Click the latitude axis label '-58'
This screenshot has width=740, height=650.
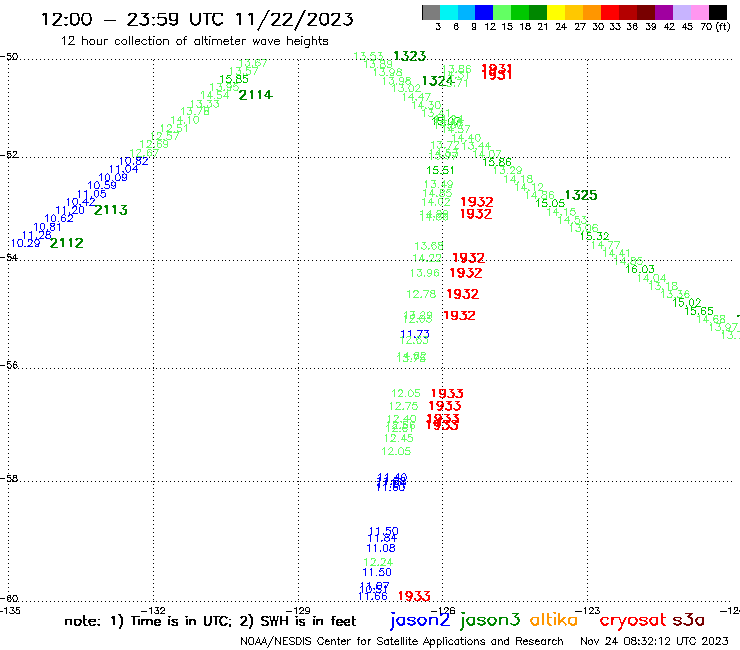click(x=9, y=479)
